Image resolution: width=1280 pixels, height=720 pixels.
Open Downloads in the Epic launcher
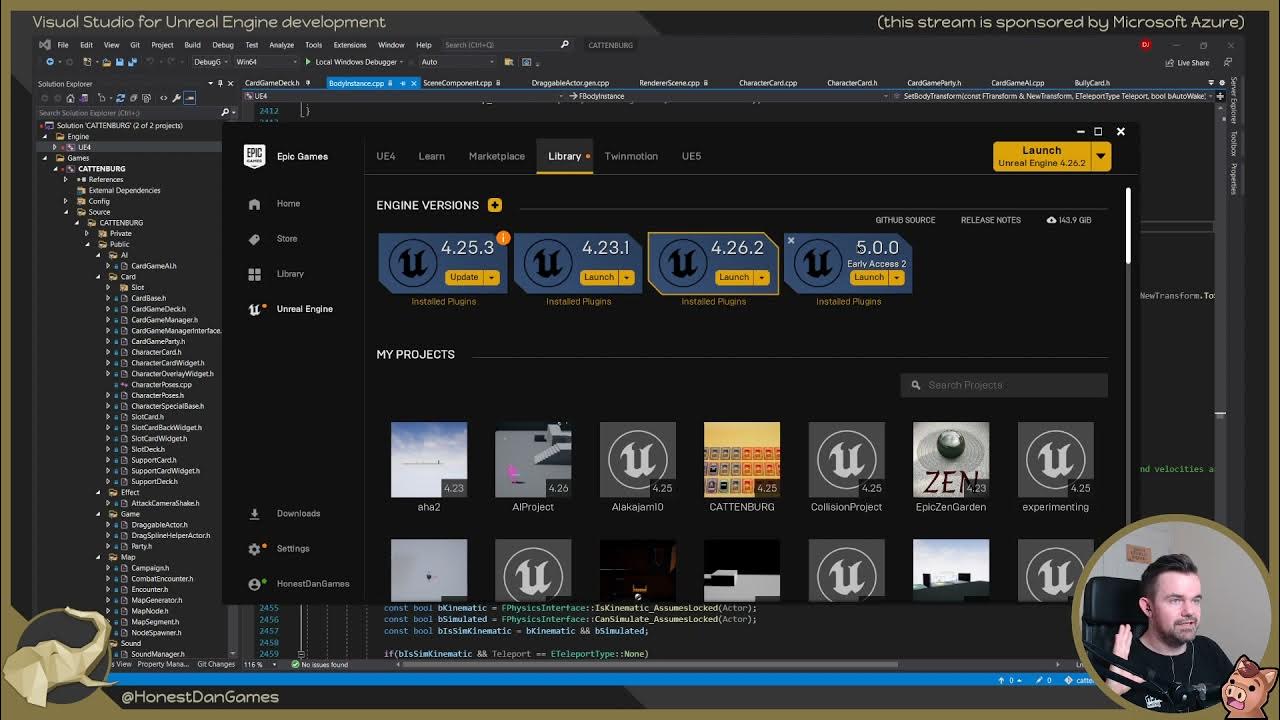coord(285,514)
